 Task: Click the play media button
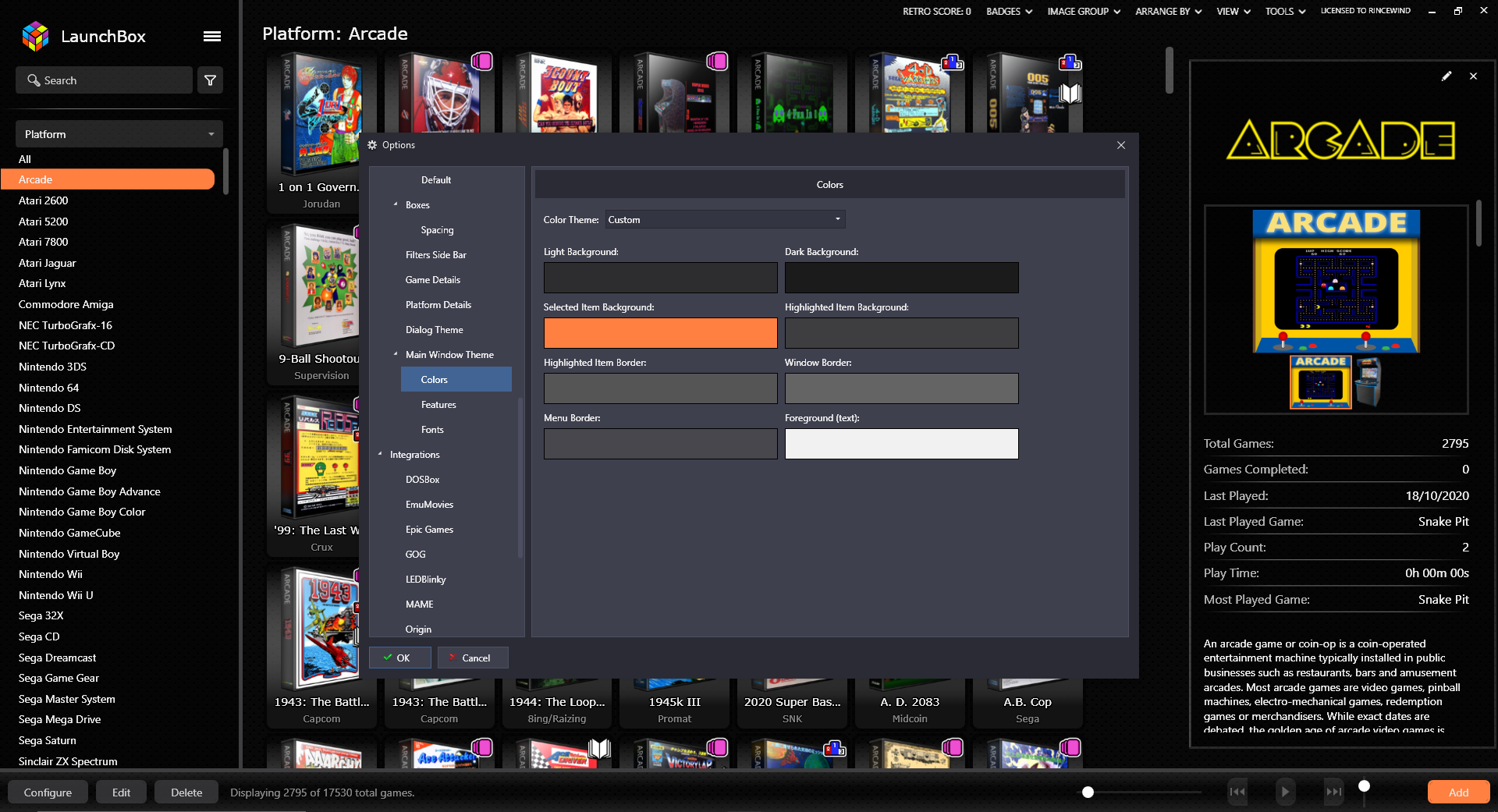click(1284, 792)
